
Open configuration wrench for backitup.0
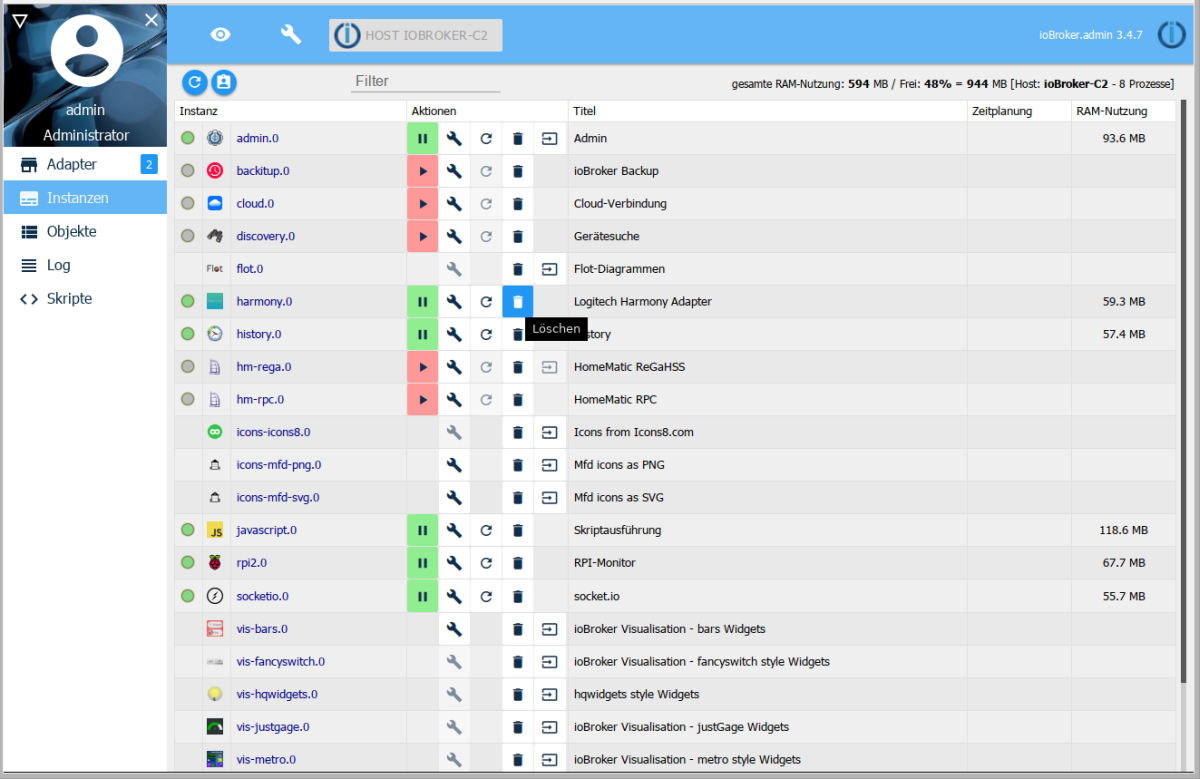pyautogui.click(x=454, y=171)
